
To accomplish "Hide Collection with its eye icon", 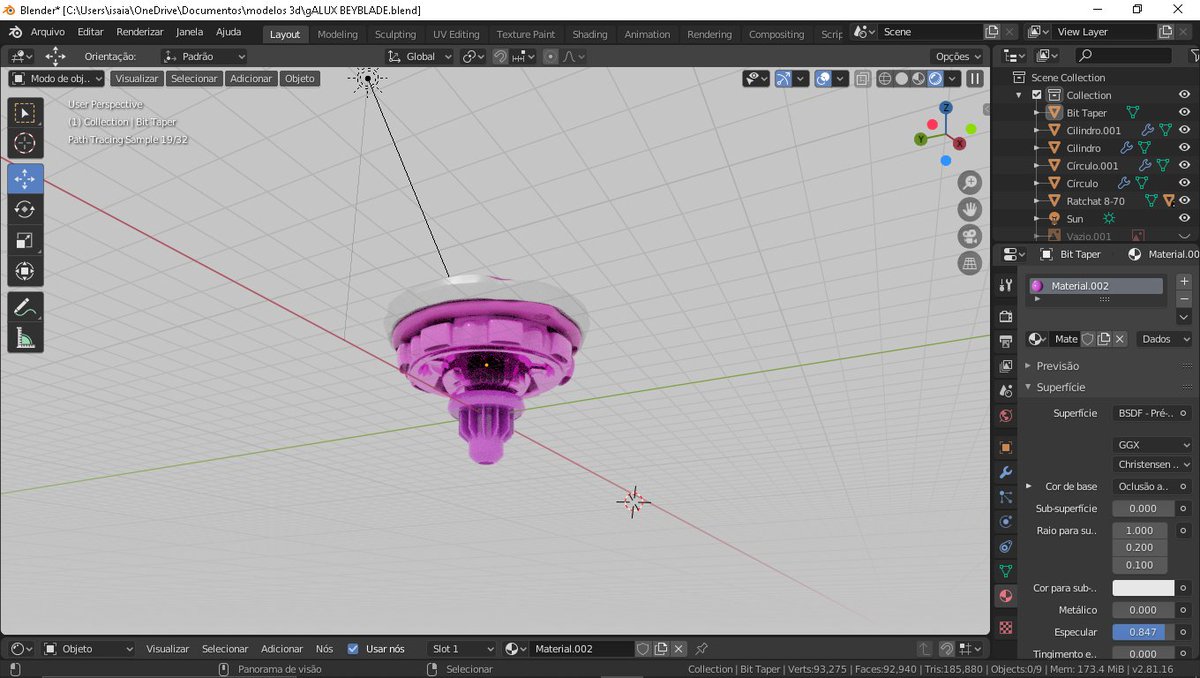I will point(1184,95).
